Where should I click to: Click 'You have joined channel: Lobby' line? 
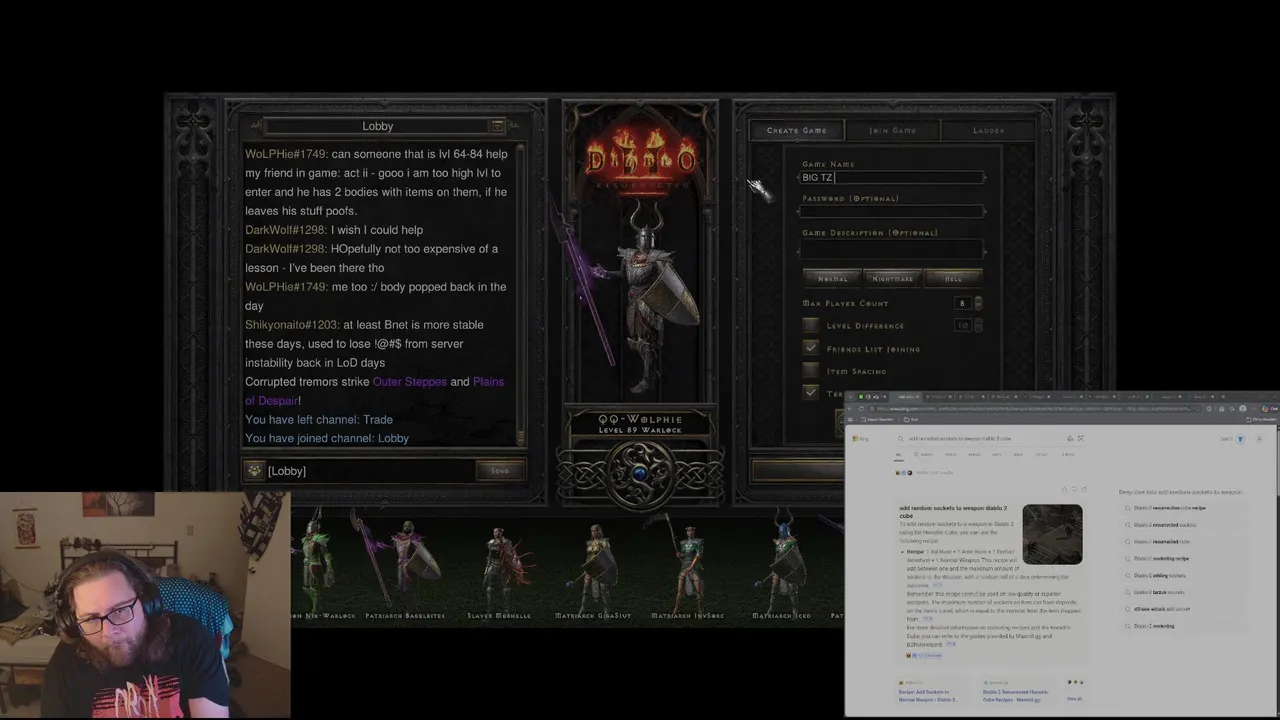pyautogui.click(x=327, y=438)
